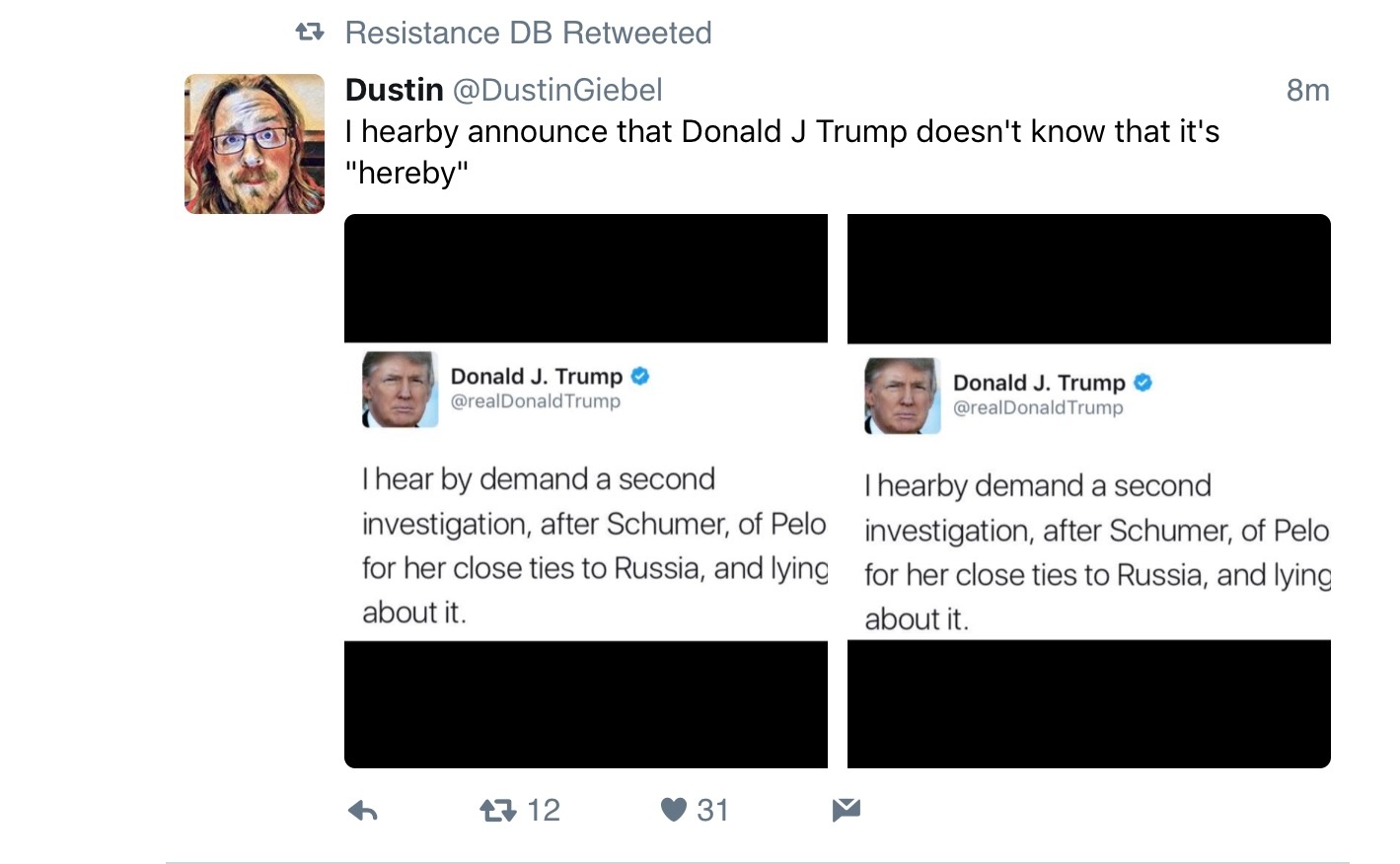Click the retweet count of 12
1400x864 pixels.
544,810
